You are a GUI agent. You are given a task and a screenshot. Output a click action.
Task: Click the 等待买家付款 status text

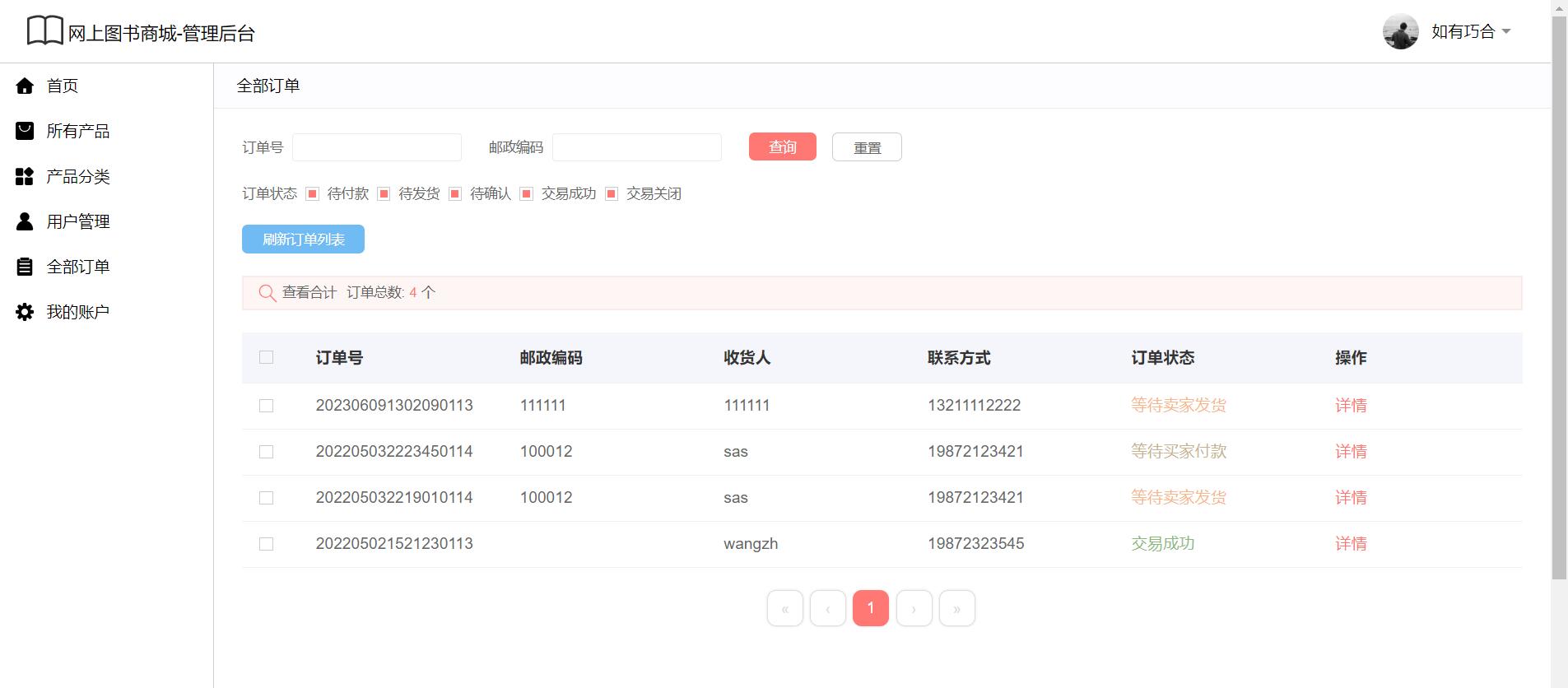pos(1179,451)
